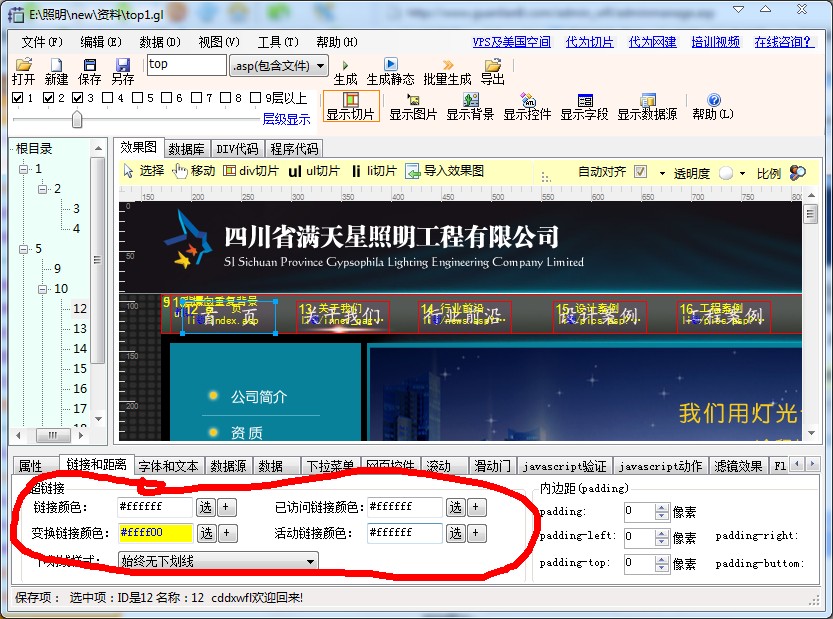The height and width of the screenshot is (619, 833).
Task: Open the 编辑(E) menu
Action: [x=101, y=42]
